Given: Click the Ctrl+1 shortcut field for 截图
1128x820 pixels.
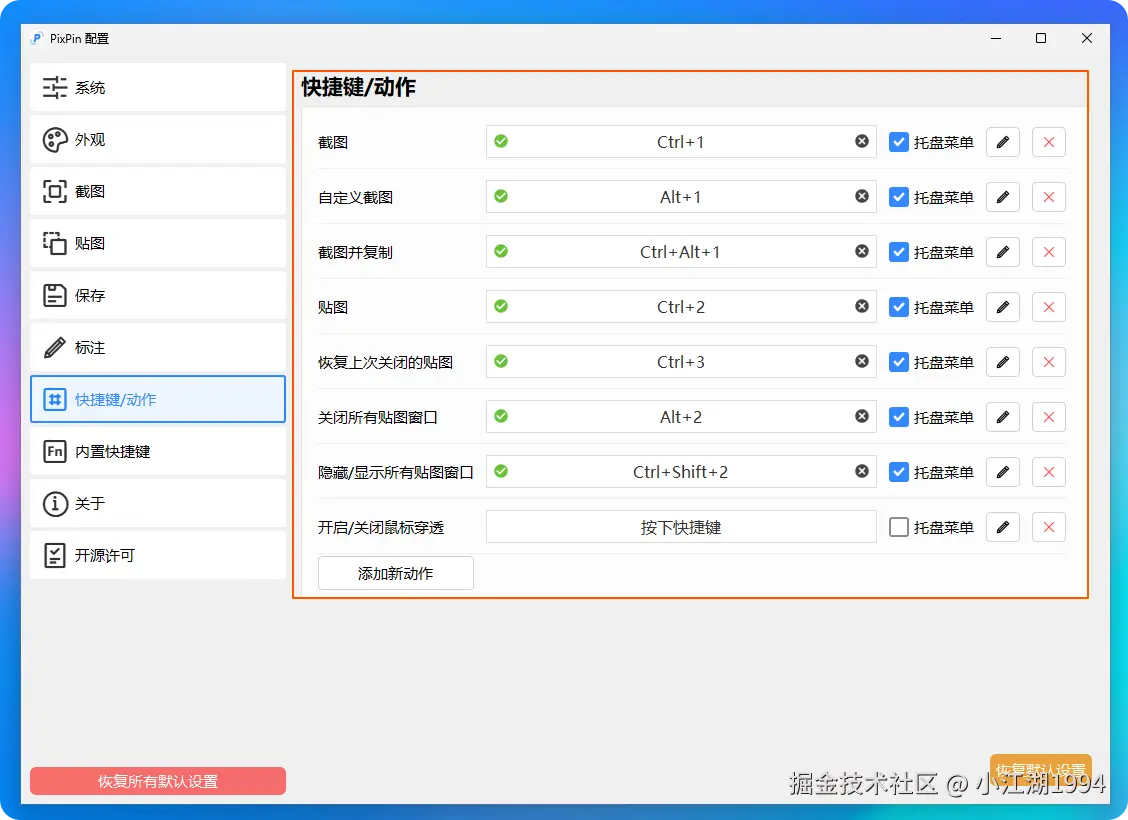Looking at the screenshot, I should [x=681, y=142].
